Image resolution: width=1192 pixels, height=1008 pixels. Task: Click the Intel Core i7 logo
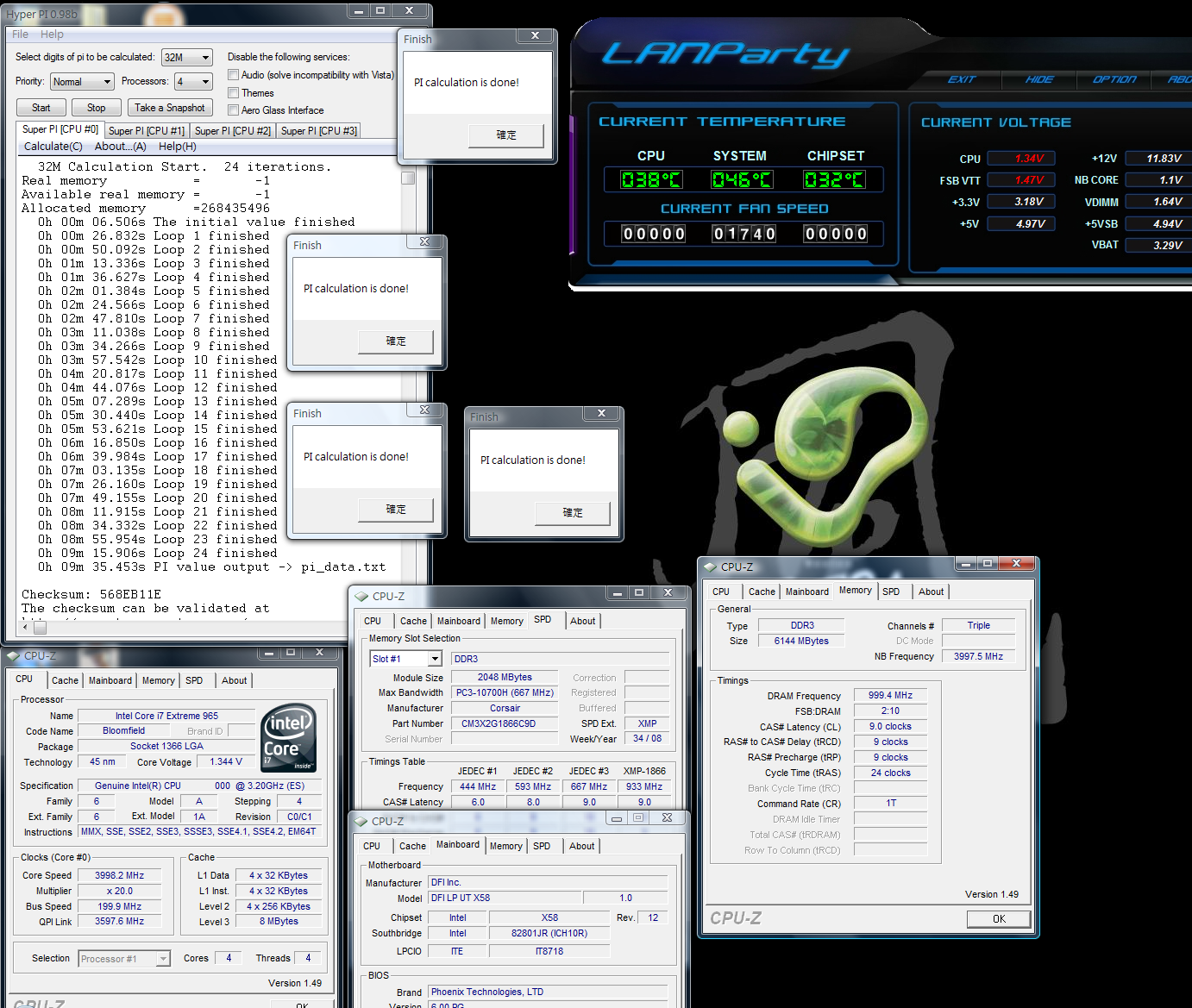point(289,738)
